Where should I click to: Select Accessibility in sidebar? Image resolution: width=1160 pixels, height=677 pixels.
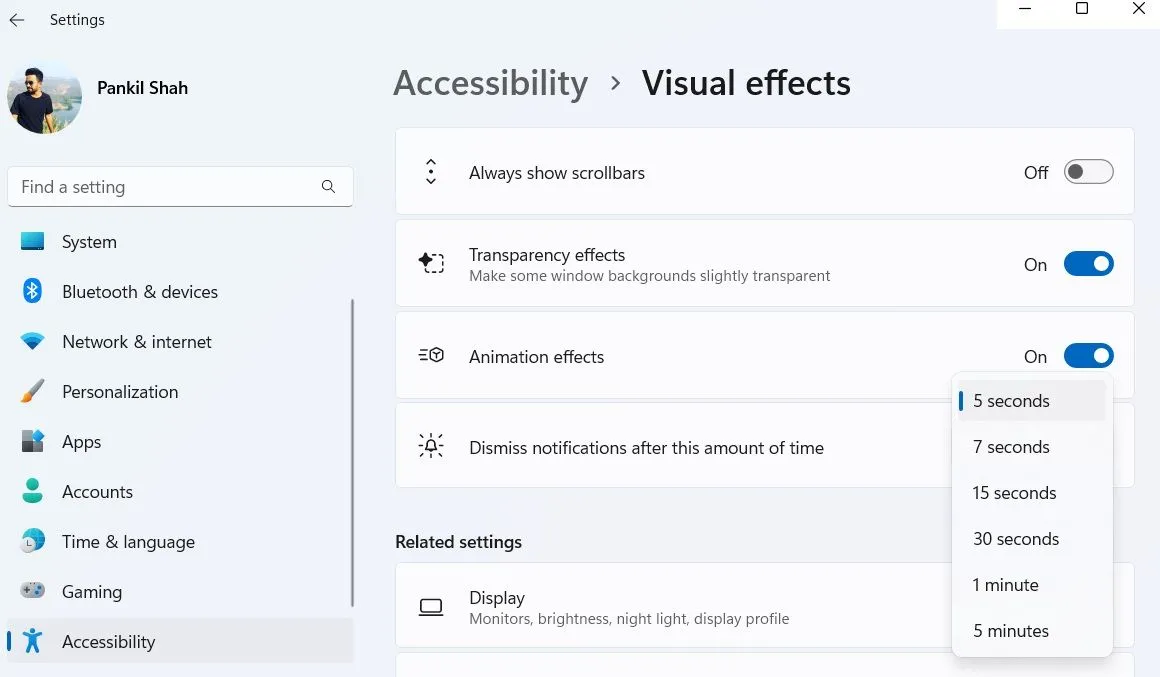point(180,641)
